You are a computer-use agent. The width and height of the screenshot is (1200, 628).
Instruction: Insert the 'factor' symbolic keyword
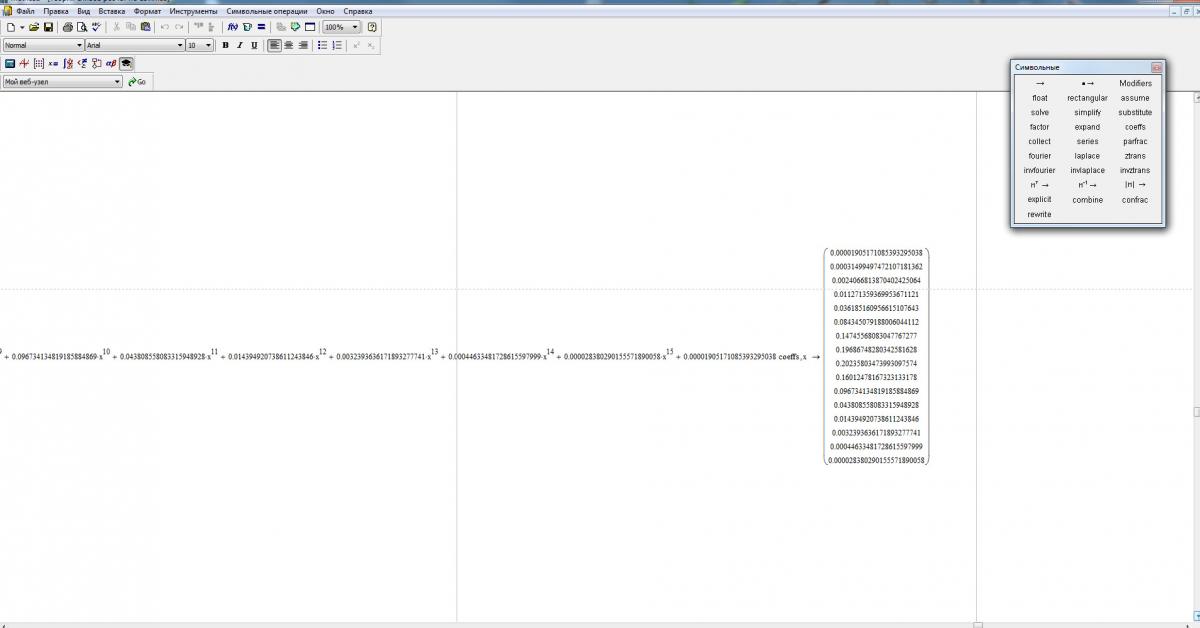(1040, 127)
